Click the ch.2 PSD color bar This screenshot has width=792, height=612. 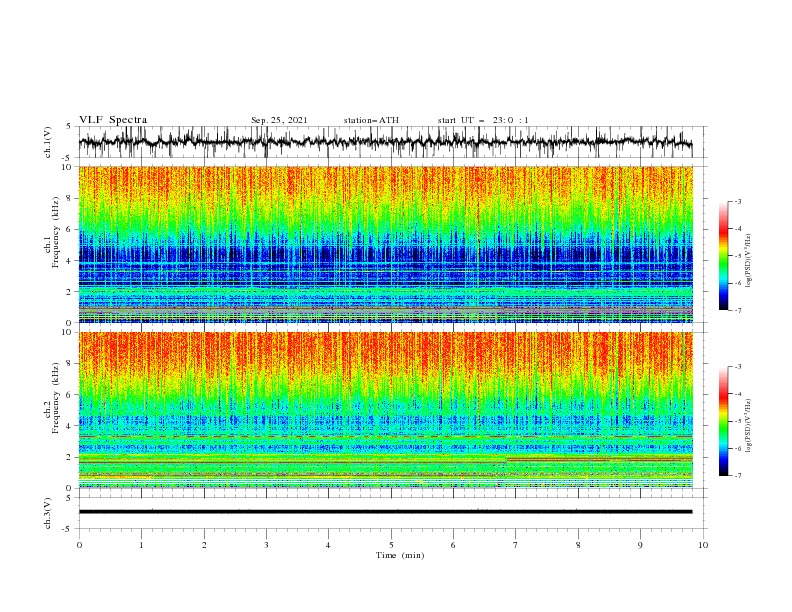click(x=723, y=421)
